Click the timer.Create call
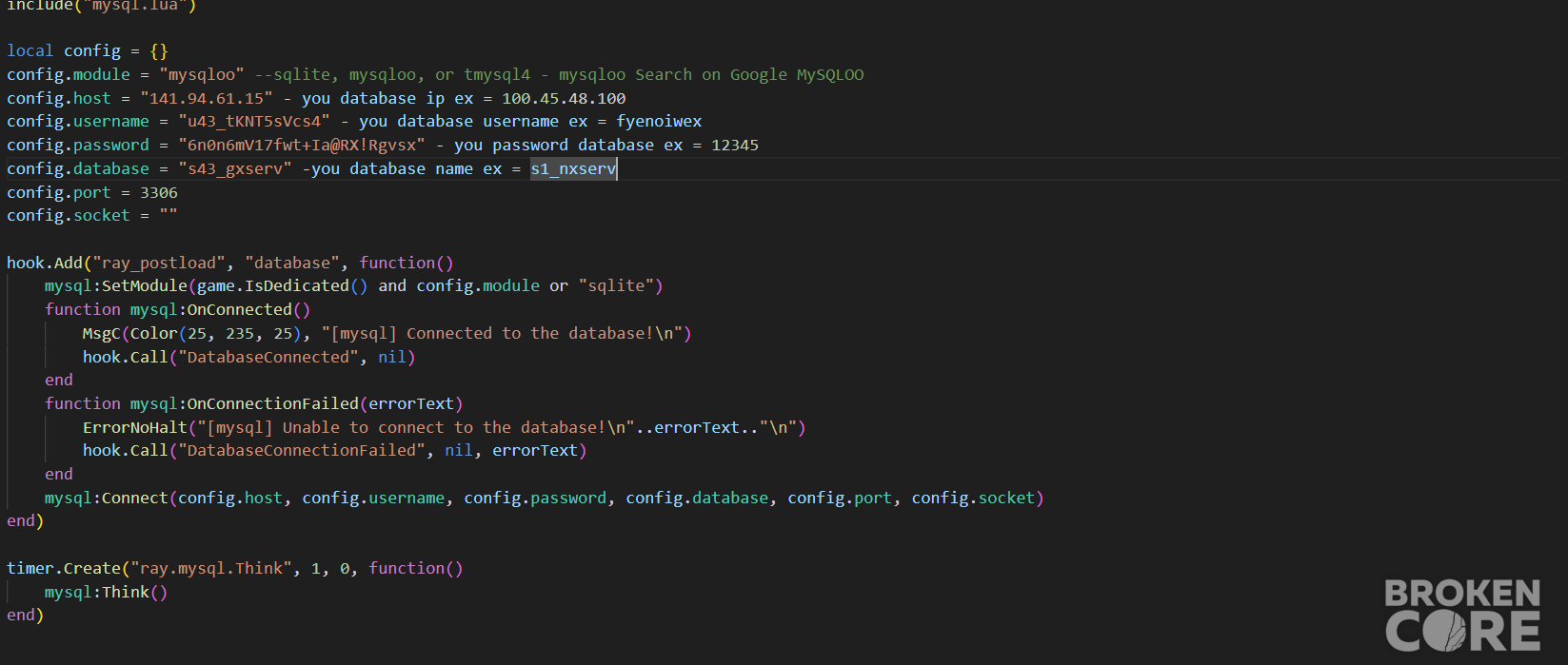Image resolution: width=1568 pixels, height=665 pixels. tap(64, 568)
